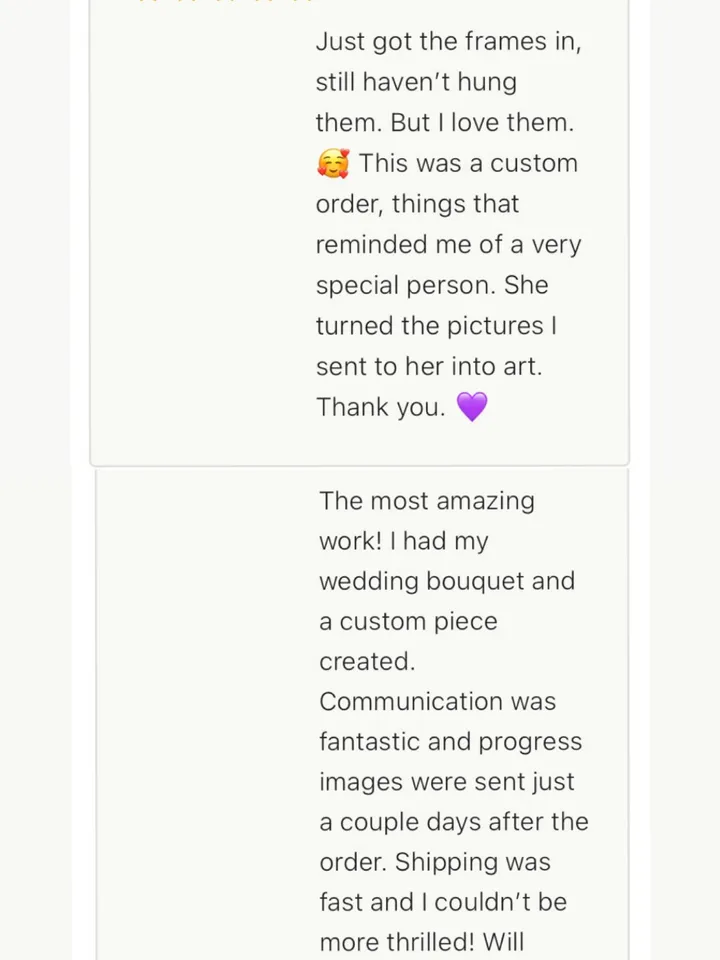
Task: Click the 'This was a custom' text
Action: 468,163
